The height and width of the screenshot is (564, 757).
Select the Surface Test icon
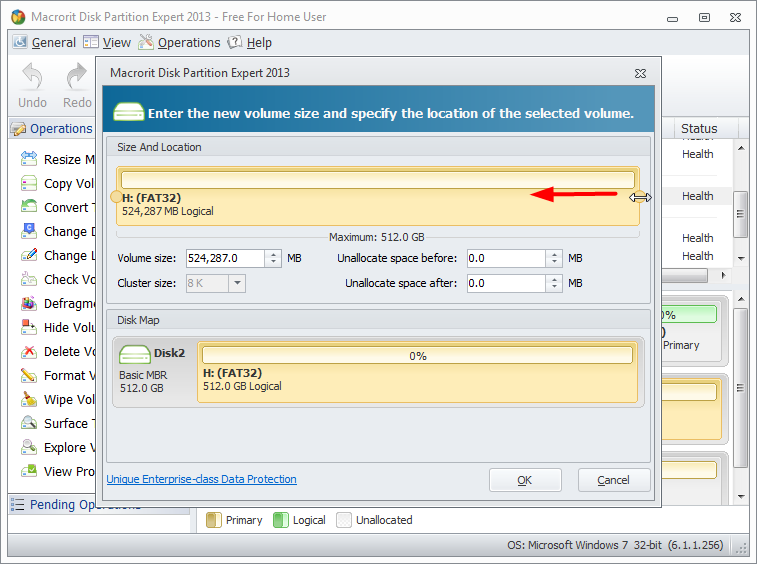pos(29,423)
